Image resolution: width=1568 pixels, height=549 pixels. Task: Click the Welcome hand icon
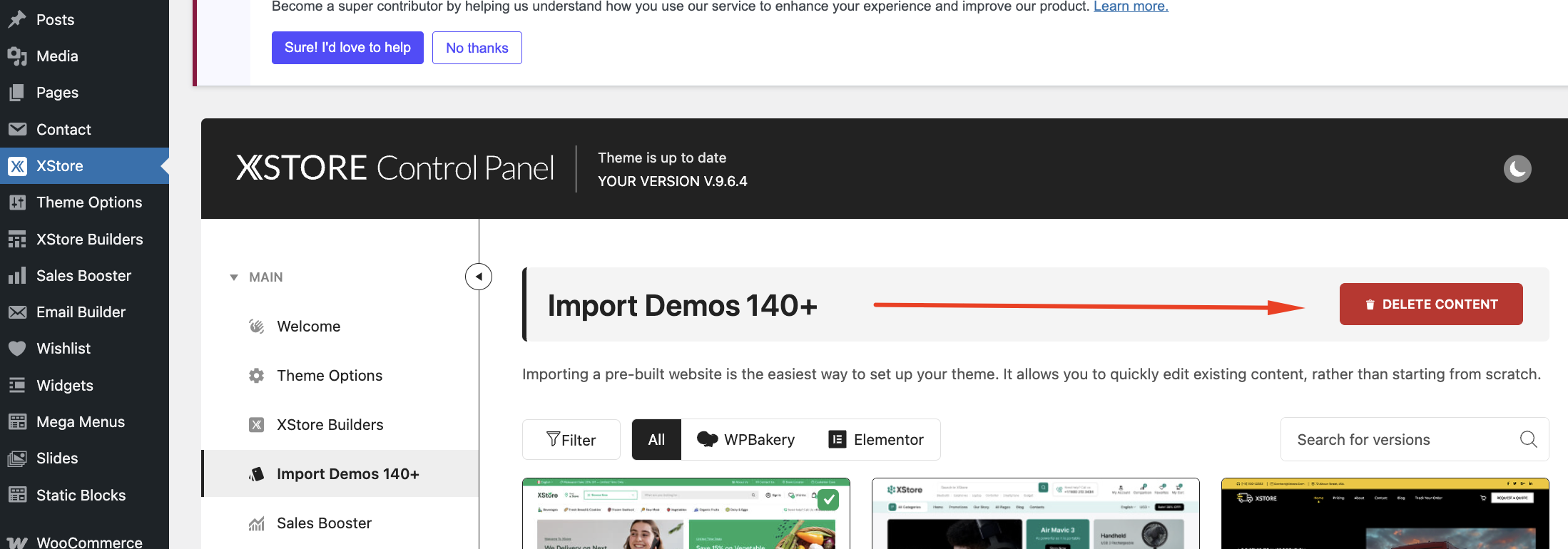256,327
